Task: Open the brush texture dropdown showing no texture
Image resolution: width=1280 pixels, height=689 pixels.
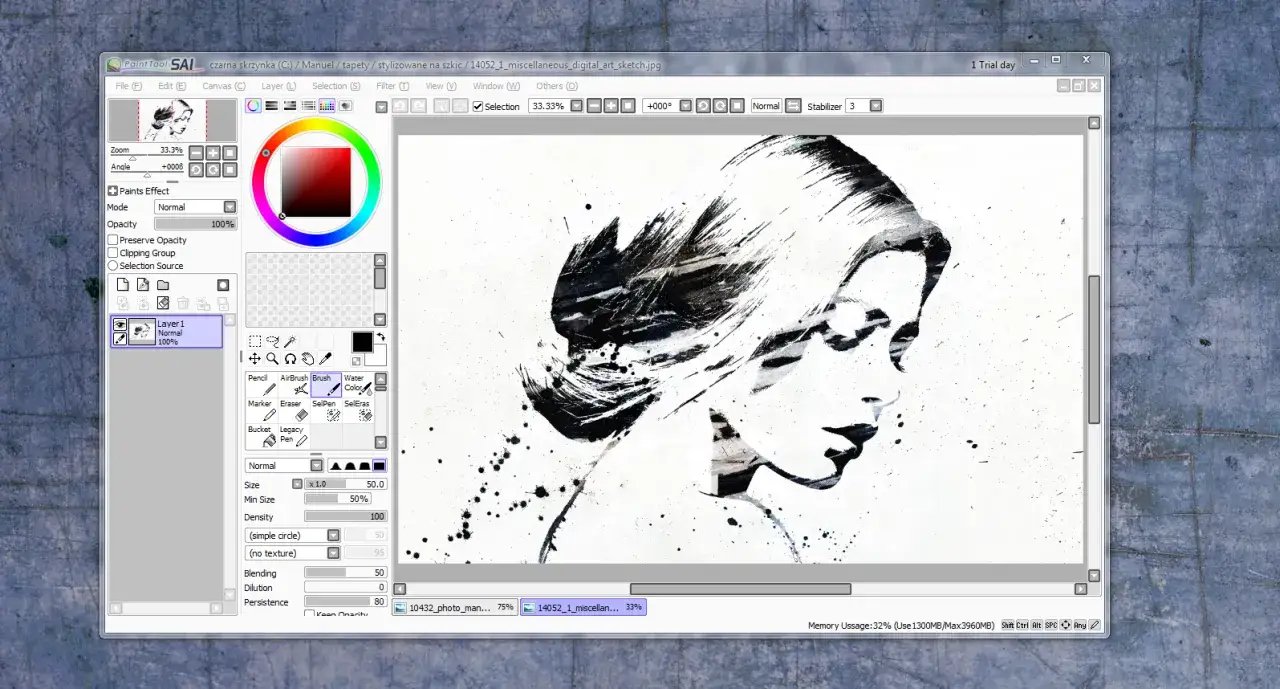Action: click(332, 553)
